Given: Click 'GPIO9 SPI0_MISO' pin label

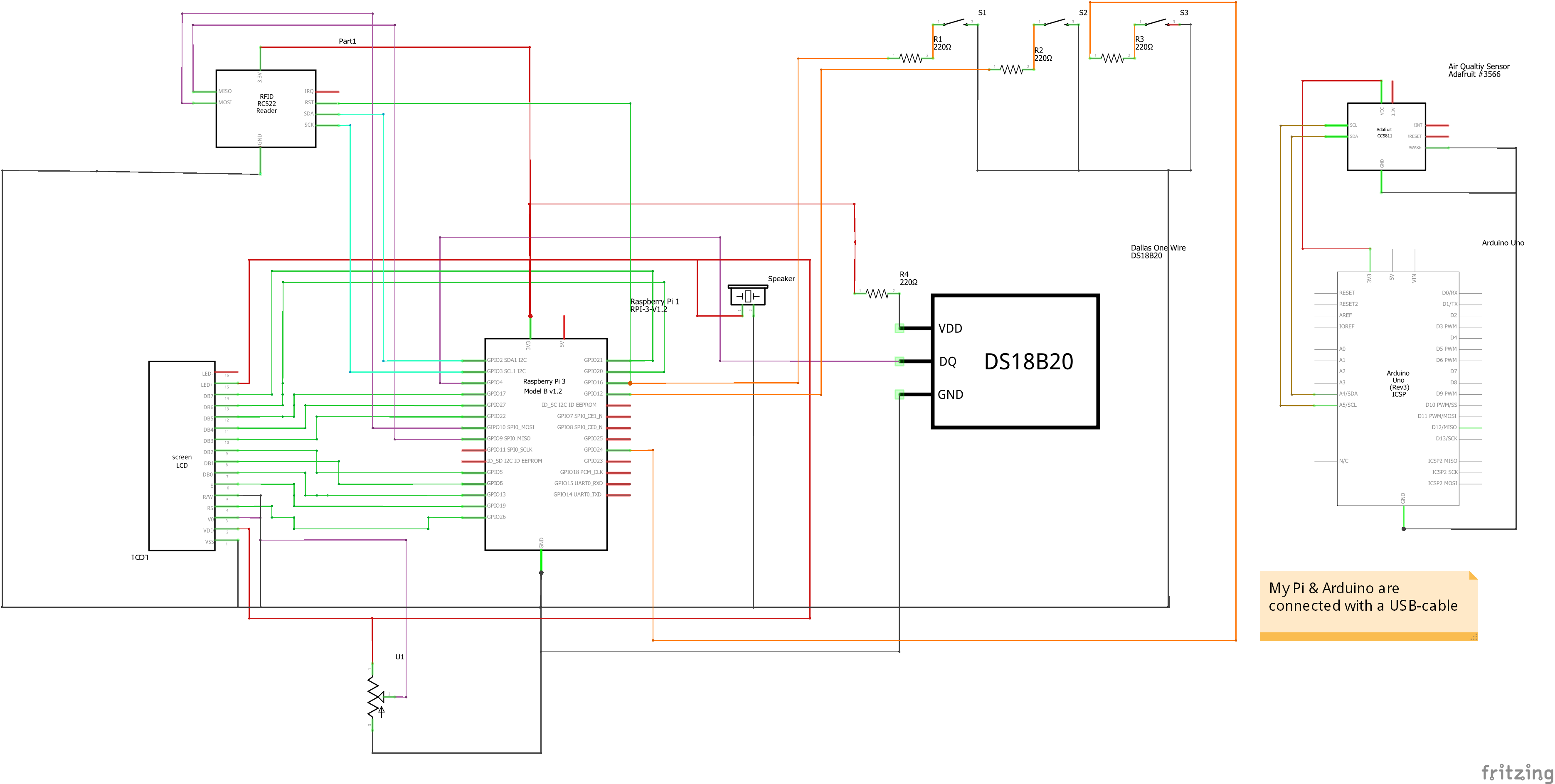Looking at the screenshot, I should (508, 439).
